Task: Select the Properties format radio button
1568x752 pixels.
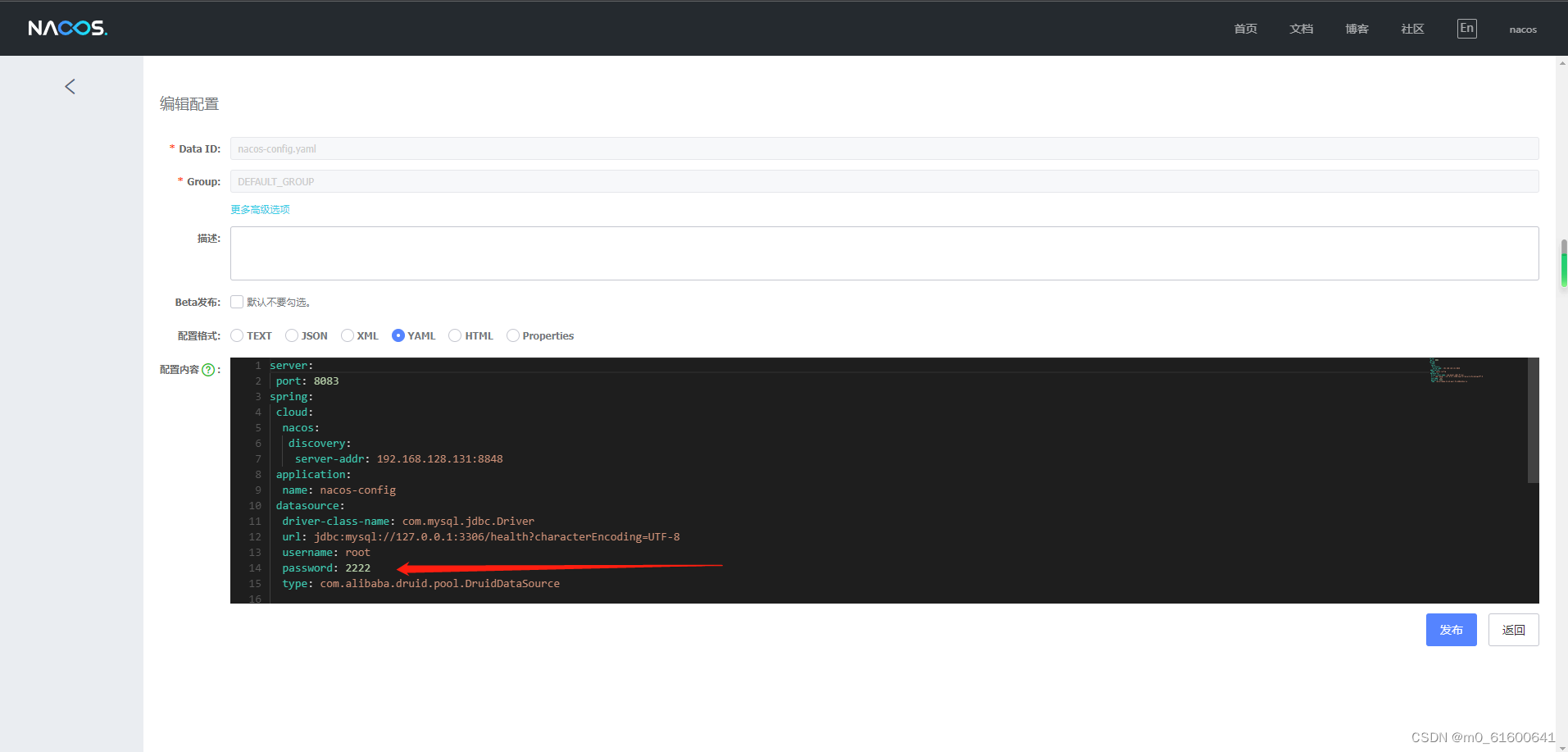Action: tap(513, 335)
